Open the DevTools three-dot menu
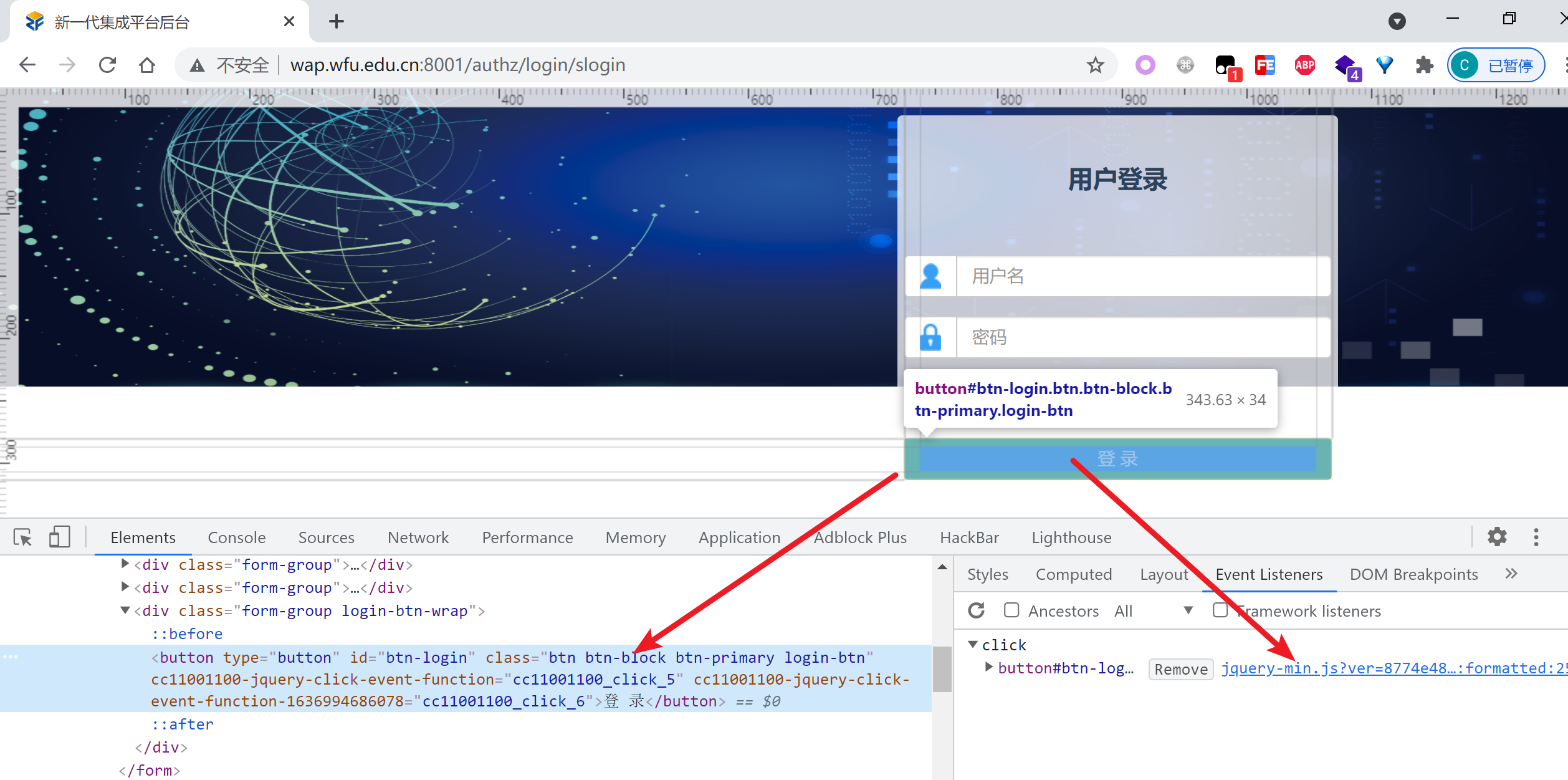 point(1536,537)
